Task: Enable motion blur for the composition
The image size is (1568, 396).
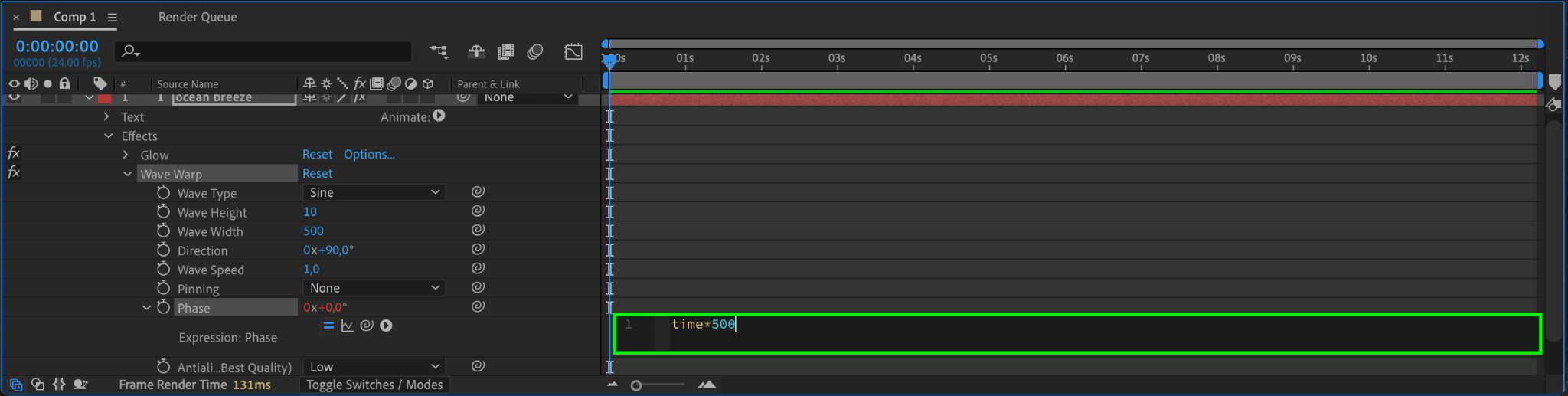Action: (535, 51)
